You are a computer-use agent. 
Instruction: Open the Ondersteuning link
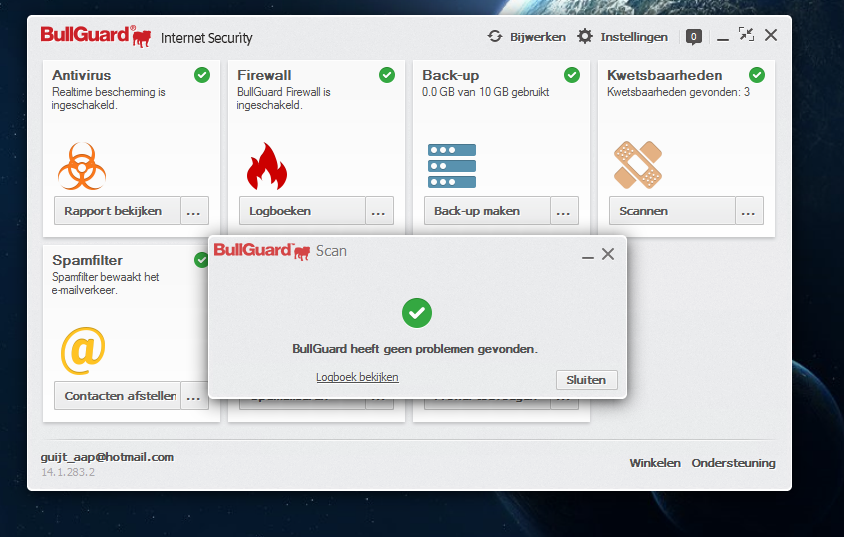pos(734,463)
